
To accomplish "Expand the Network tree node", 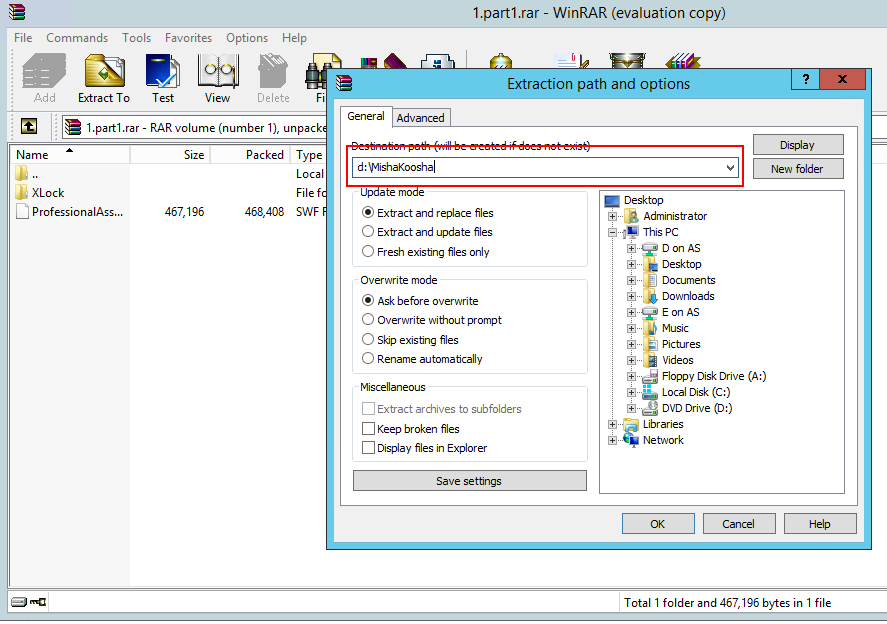I will (x=612, y=440).
